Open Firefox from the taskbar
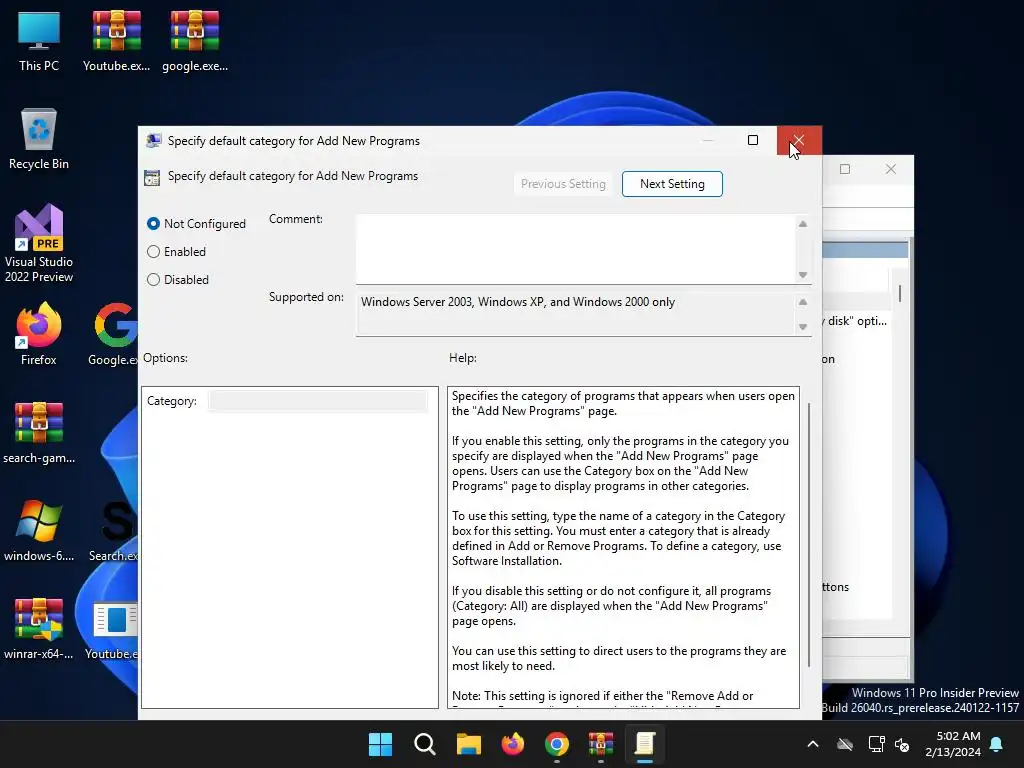 pos(513,744)
